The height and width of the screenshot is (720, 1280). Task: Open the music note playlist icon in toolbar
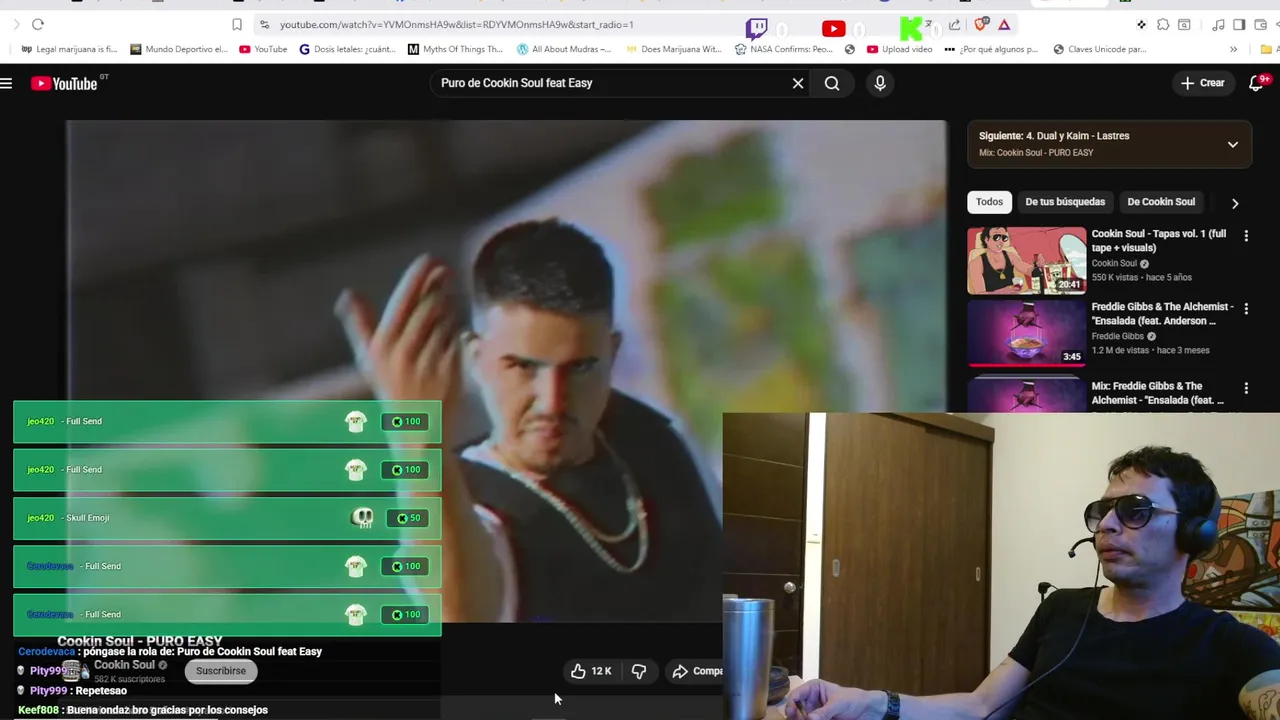pos(1218,24)
